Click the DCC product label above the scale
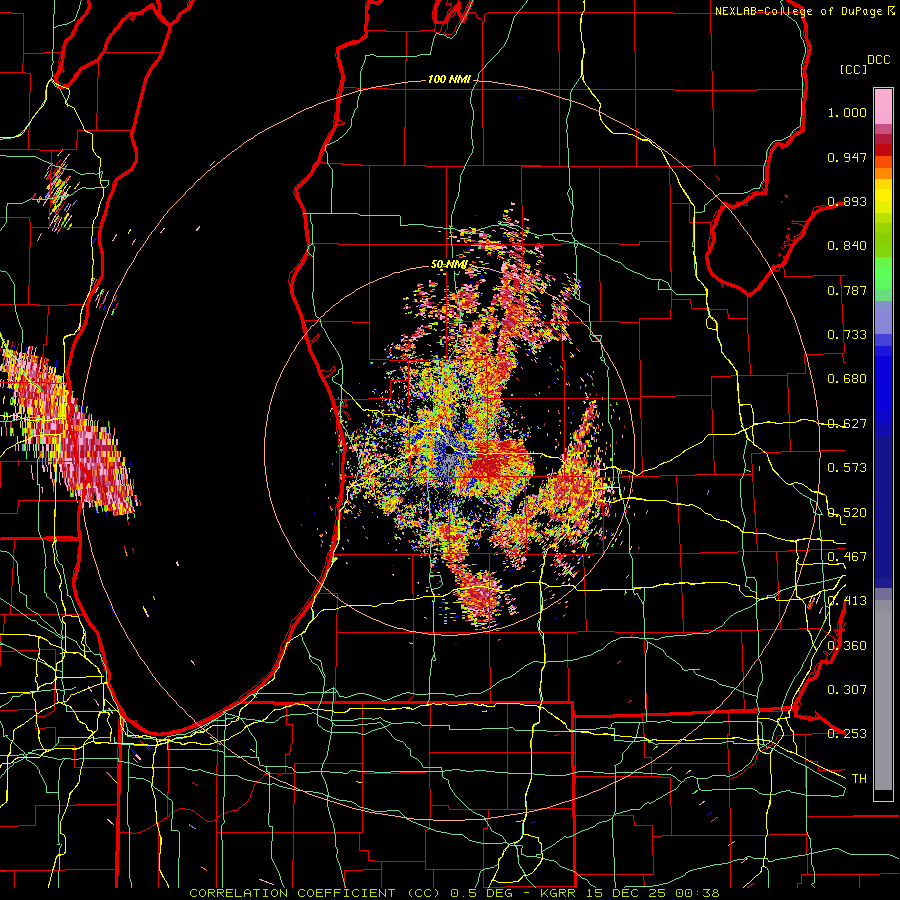Viewport: 900px width, 900px height. pyautogui.click(x=879, y=60)
